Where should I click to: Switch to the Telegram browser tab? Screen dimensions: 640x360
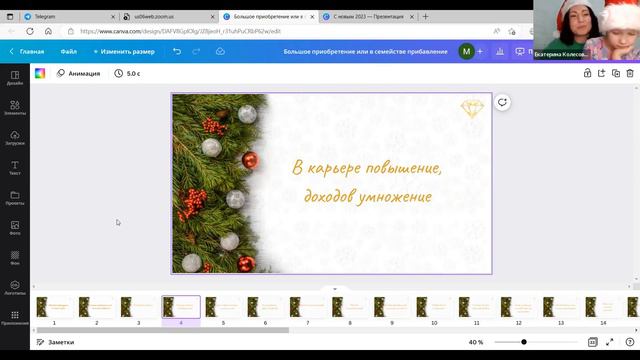click(x=70, y=17)
